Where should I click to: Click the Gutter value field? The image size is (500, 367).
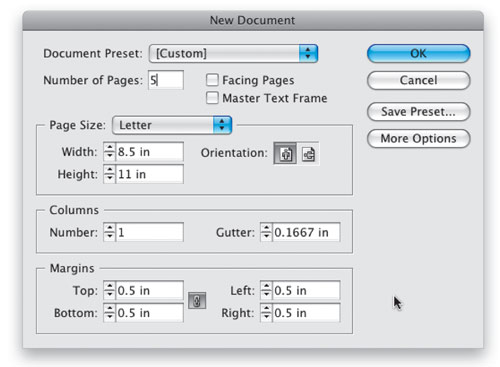click(x=306, y=232)
